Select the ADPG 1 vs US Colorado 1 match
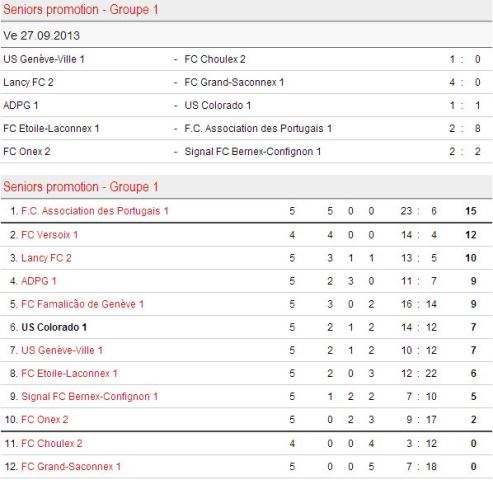This screenshot has height=480, width=493. coord(246,105)
